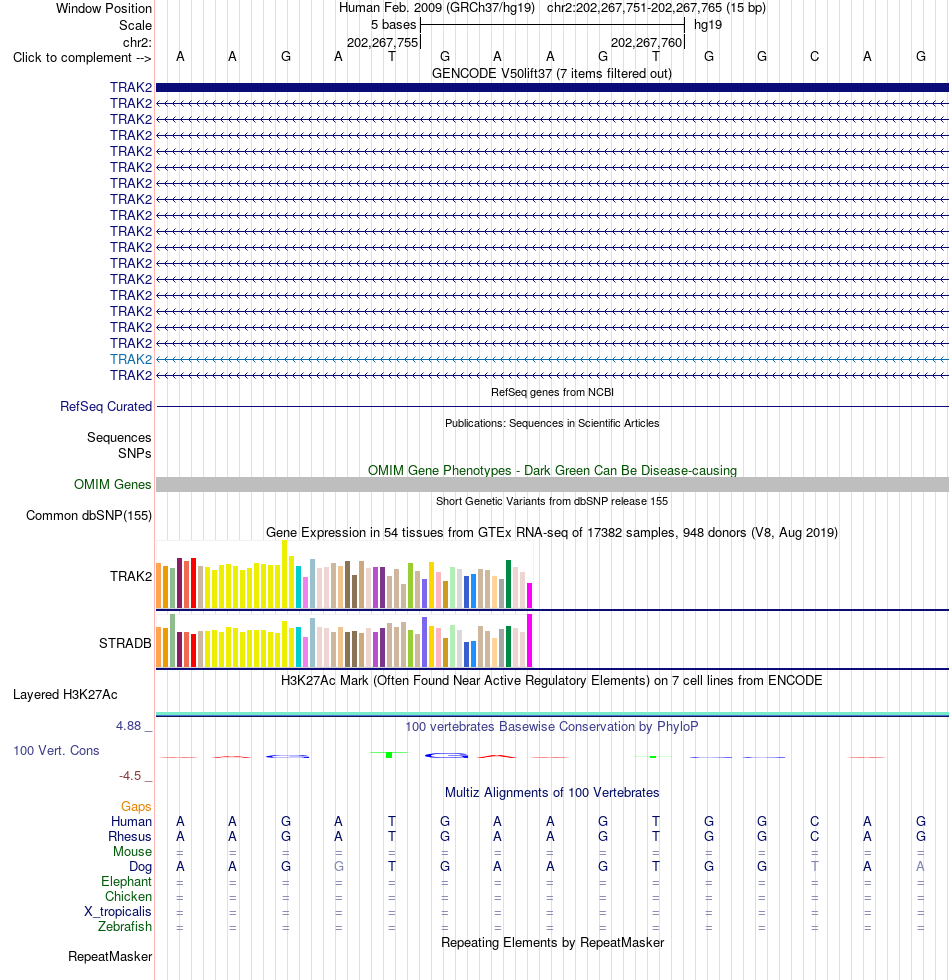
Task: Click 'Publications: Sequences in Scientific Articles' title
Action: coord(552,423)
